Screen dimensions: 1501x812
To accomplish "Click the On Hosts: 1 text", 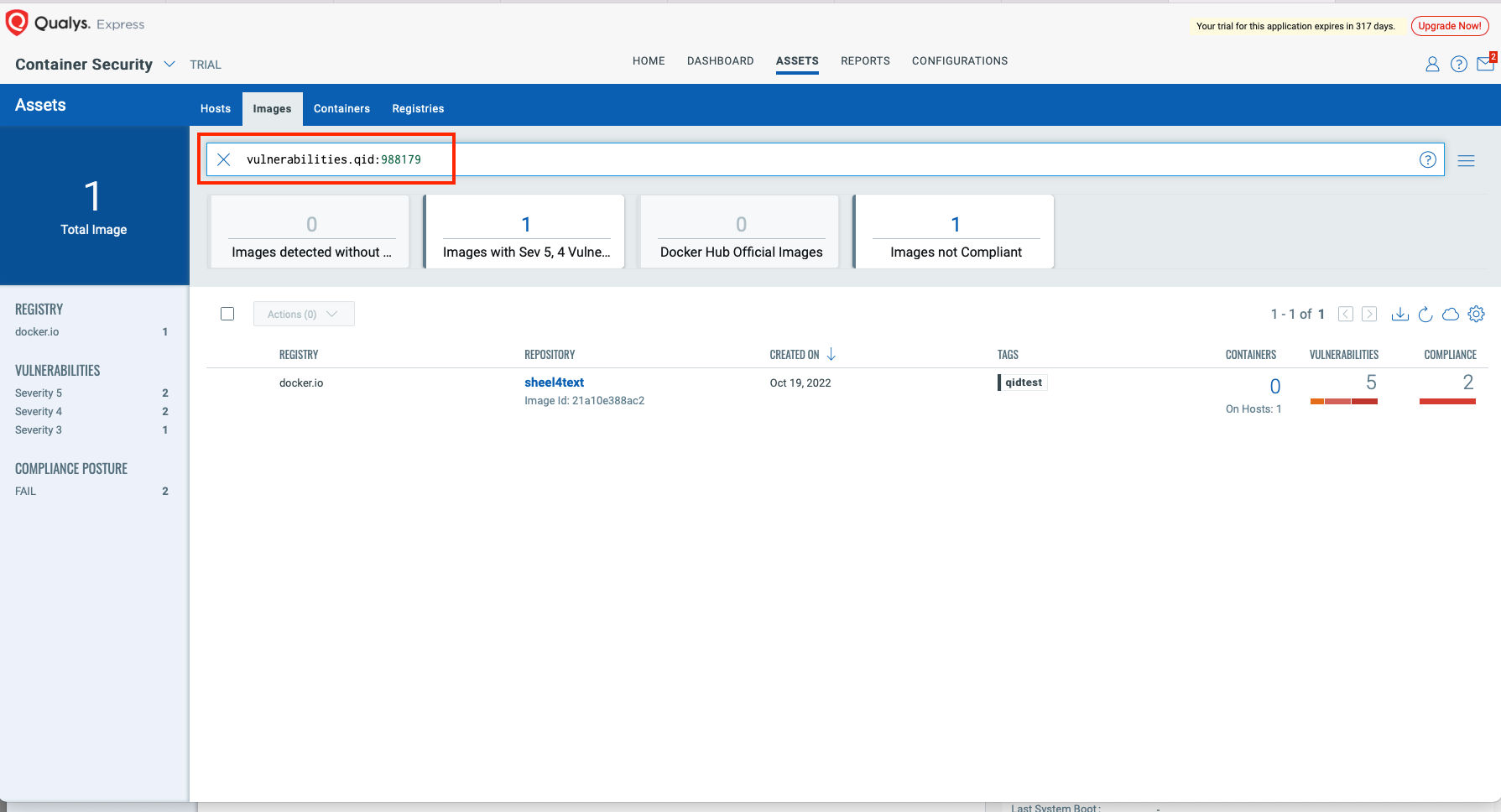I will click(1253, 409).
